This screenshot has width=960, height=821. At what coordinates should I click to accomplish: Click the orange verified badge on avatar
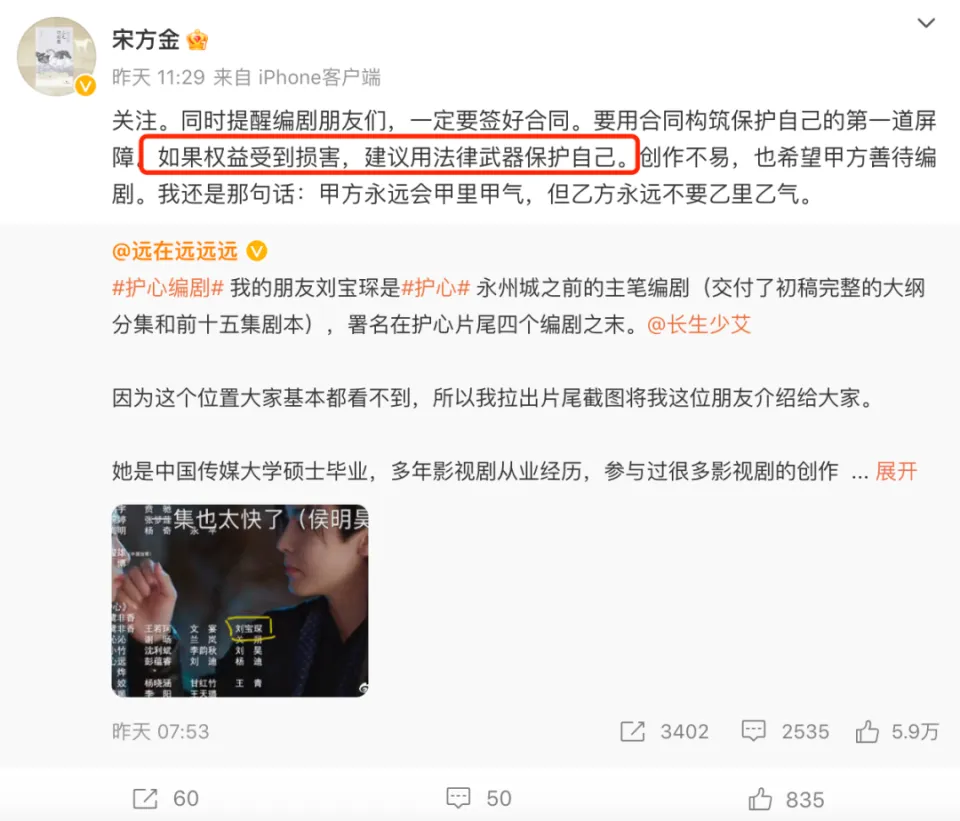tap(85, 86)
